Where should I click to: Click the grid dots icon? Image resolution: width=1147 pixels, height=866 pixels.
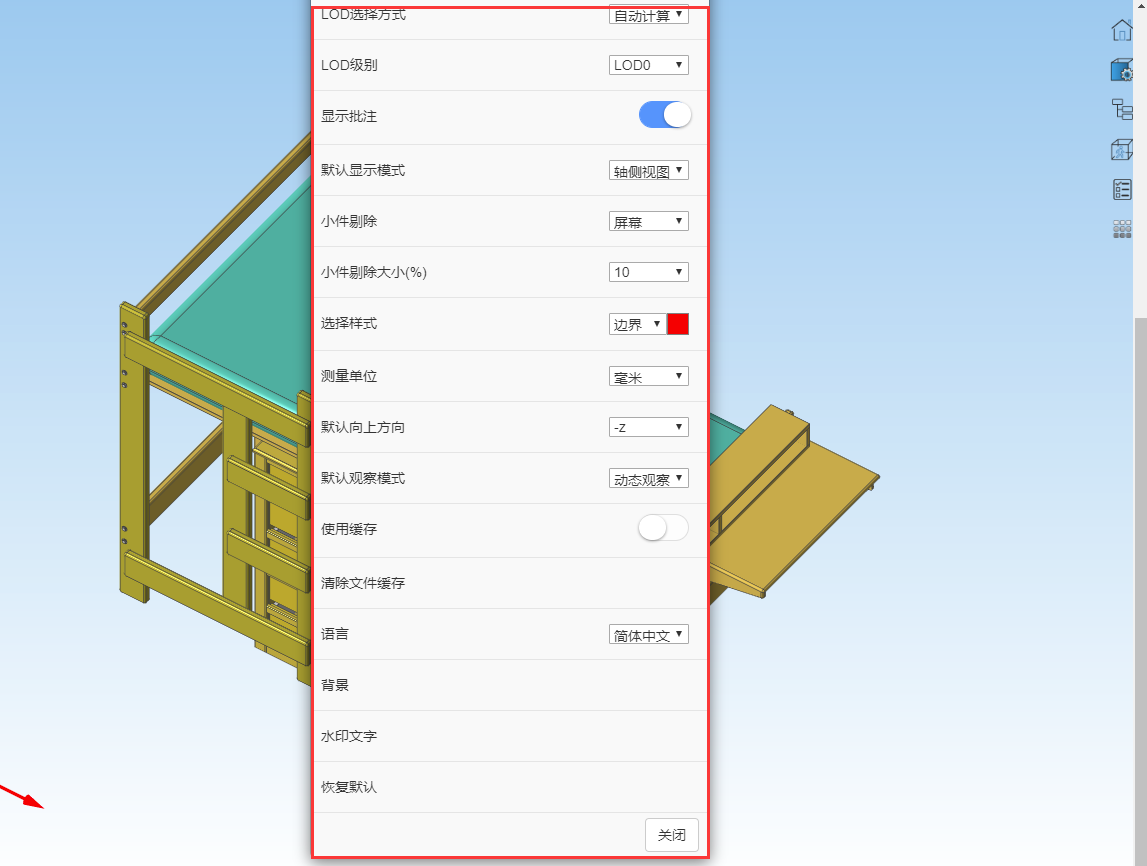(1122, 229)
